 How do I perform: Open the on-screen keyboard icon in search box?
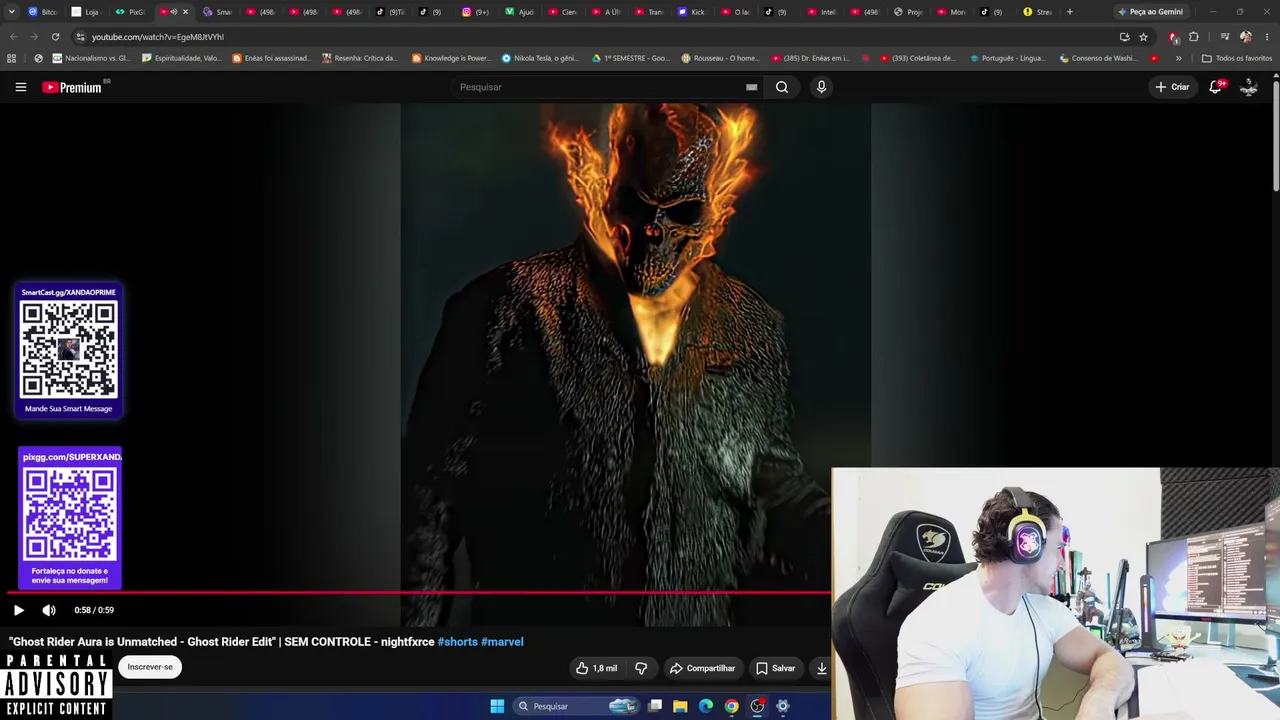[751, 87]
